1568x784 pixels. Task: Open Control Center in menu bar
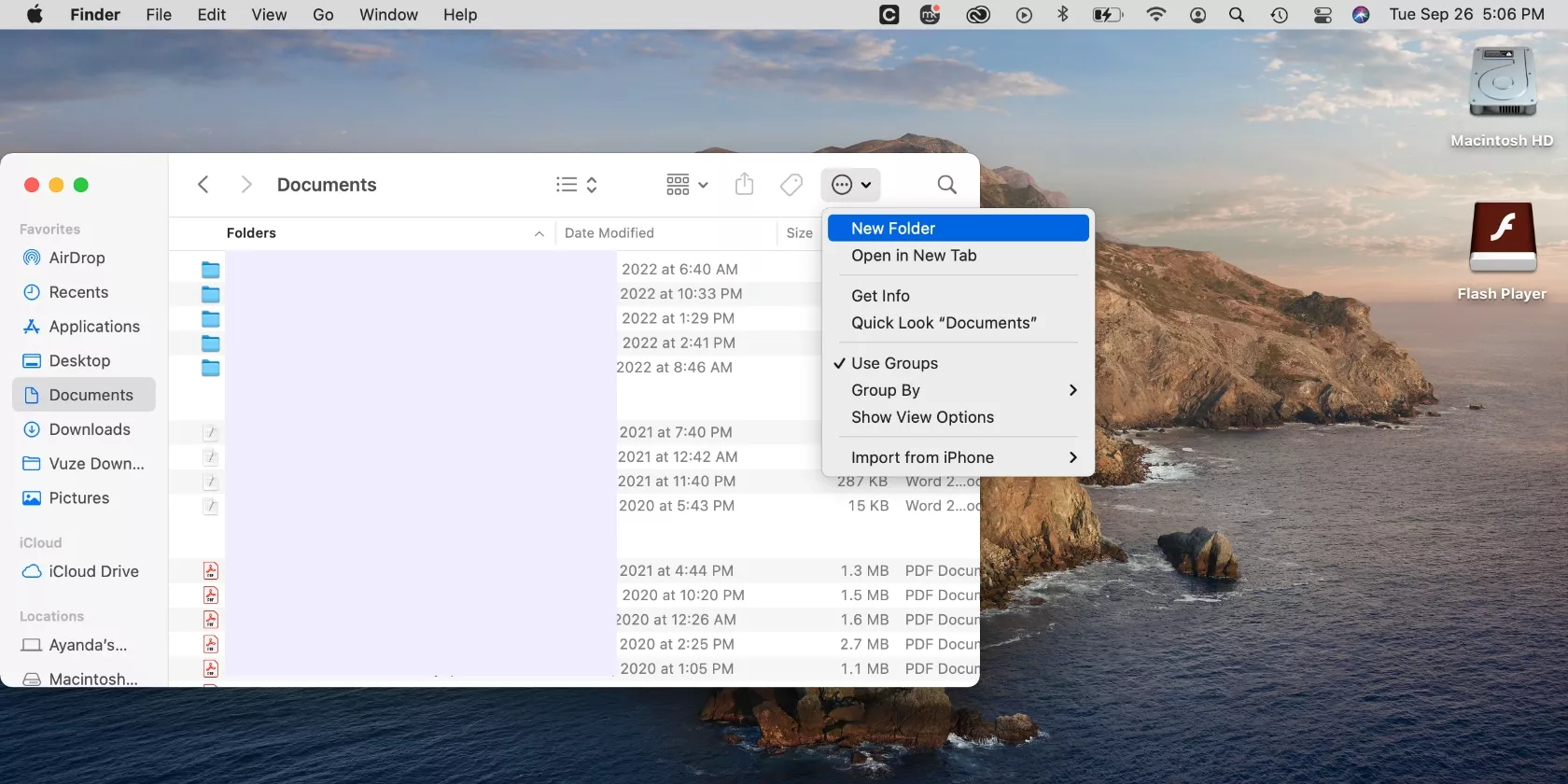coord(1323,15)
